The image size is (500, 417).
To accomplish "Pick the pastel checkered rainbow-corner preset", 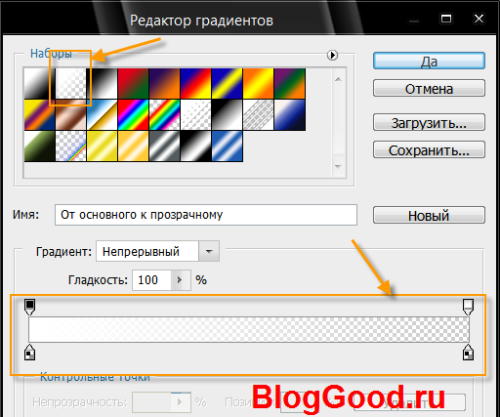I will coord(71,146).
